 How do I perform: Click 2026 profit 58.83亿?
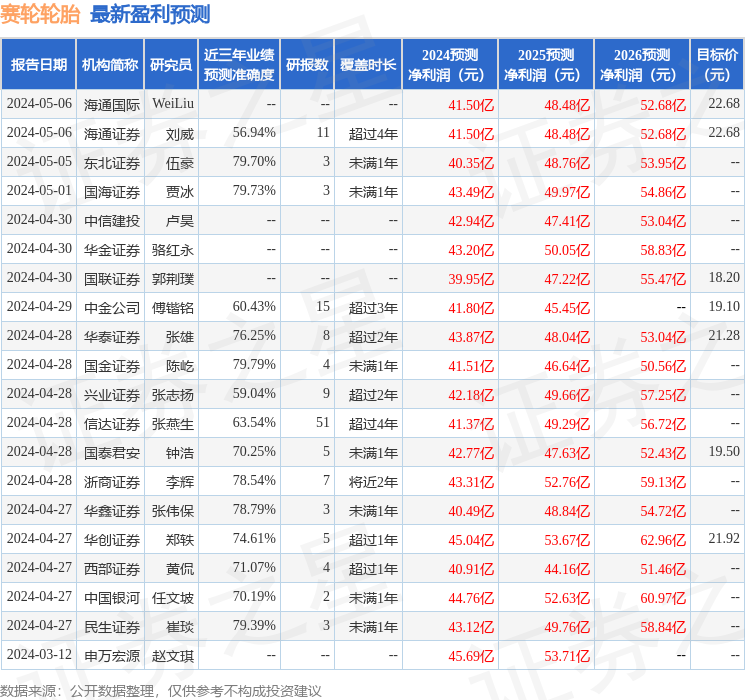tap(663, 250)
